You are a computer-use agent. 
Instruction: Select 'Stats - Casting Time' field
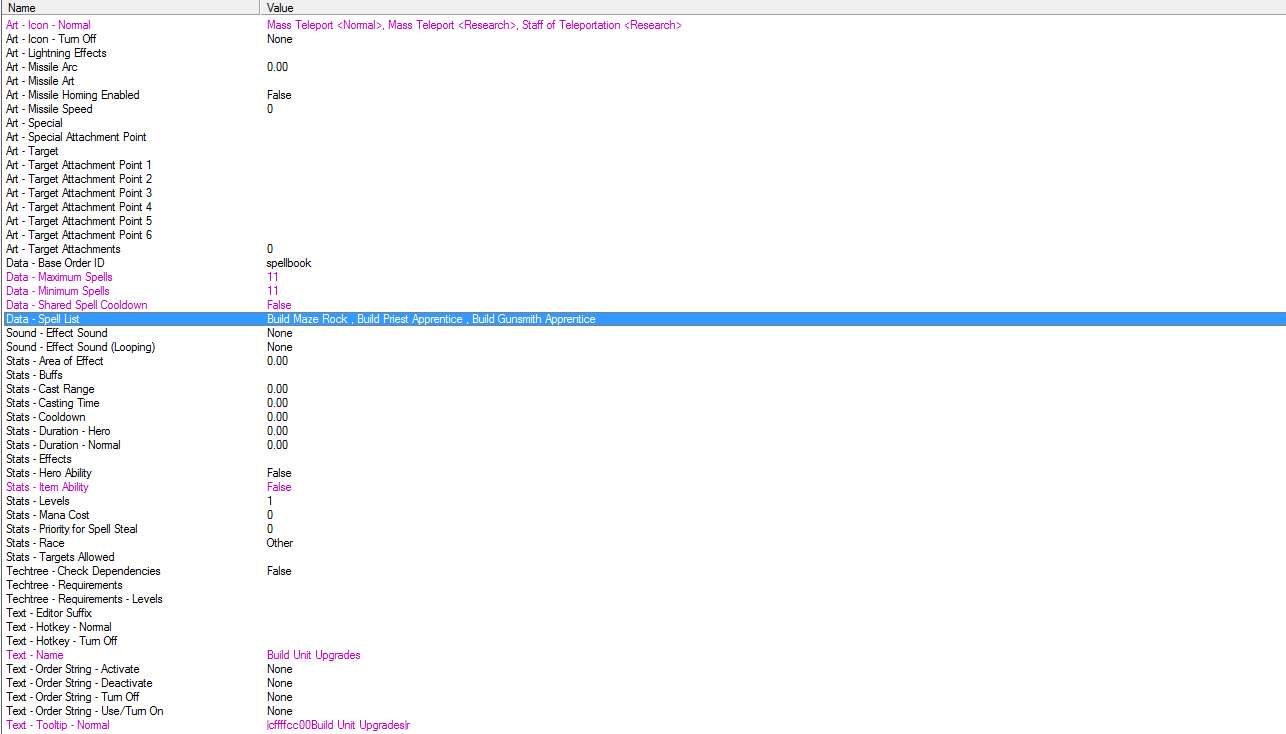coord(643,403)
